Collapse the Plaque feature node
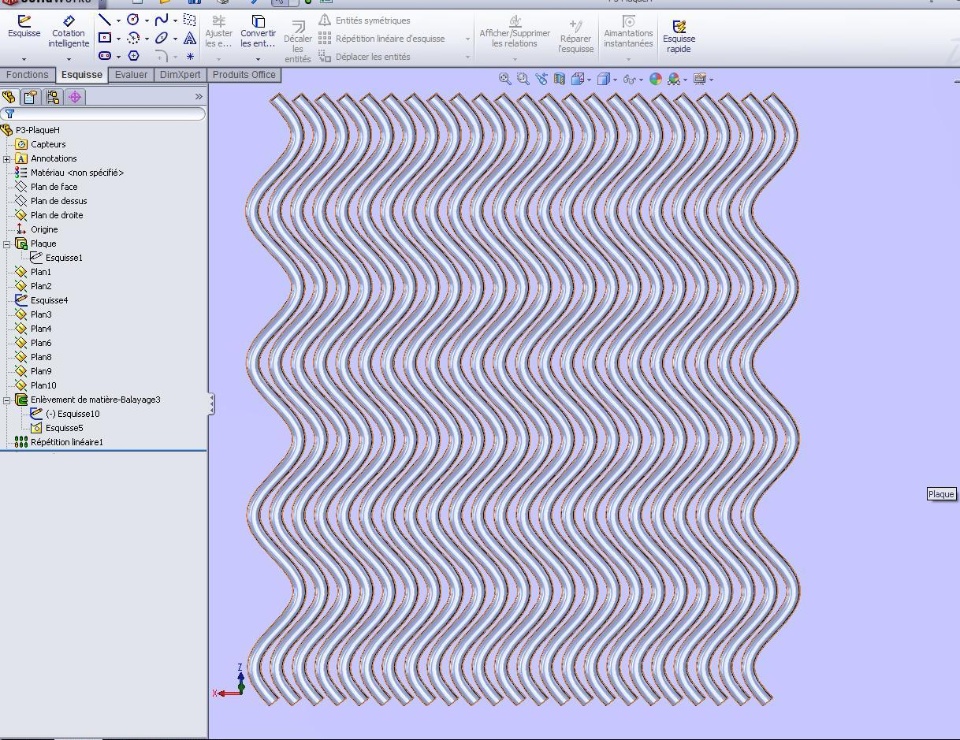This screenshot has width=960, height=740. coord(7,244)
